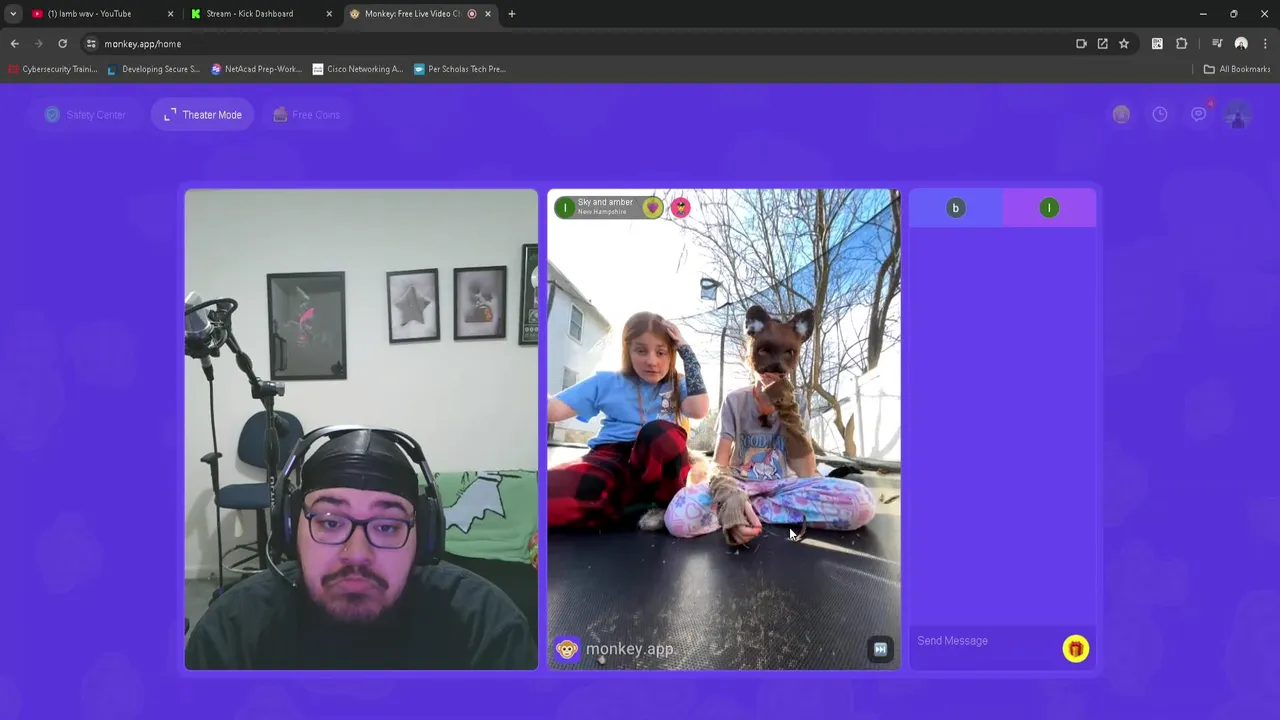
Task: Open a new browser tab
Action: [512, 14]
